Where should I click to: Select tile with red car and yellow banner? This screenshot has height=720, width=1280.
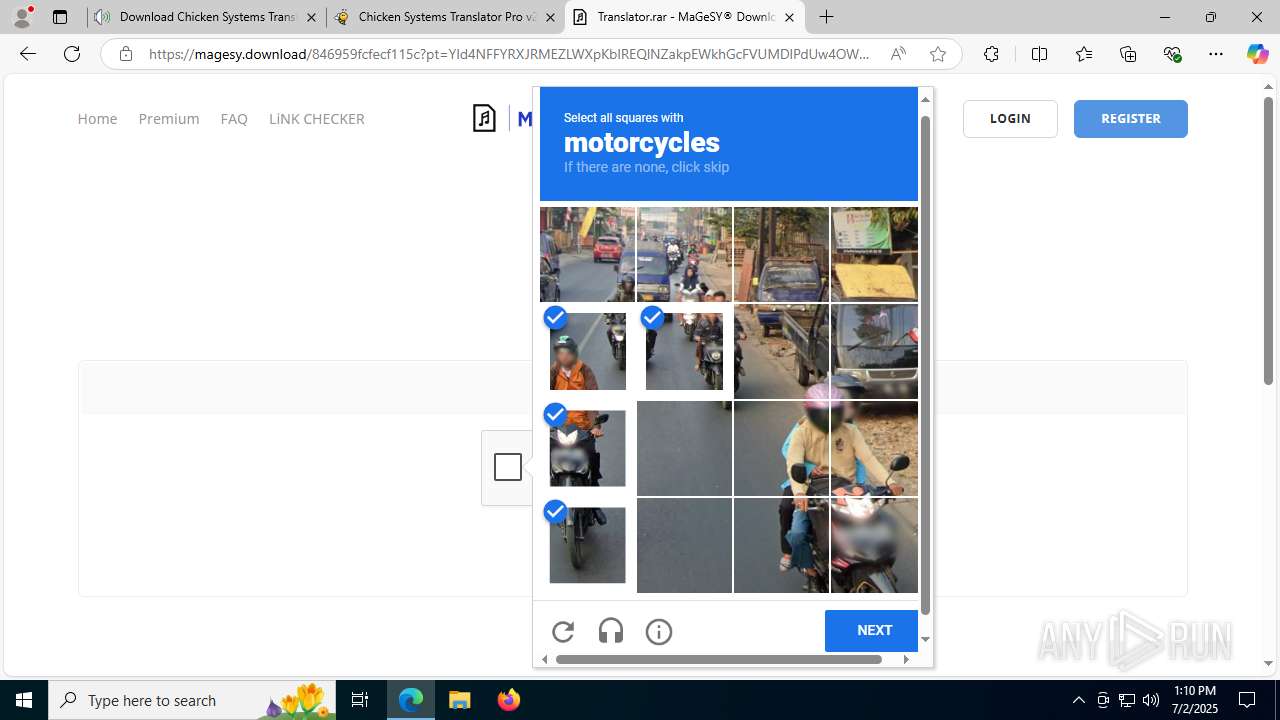click(x=587, y=254)
